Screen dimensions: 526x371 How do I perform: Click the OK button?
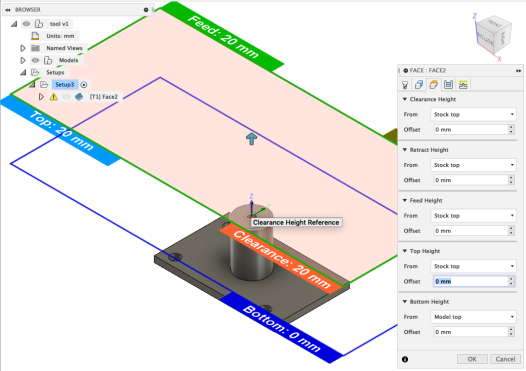coord(472,359)
